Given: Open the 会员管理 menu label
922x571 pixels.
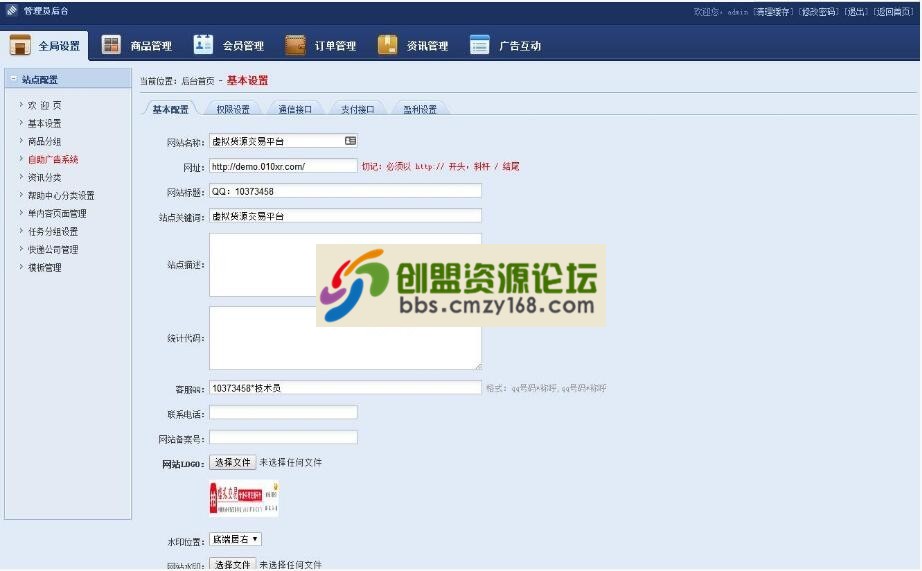Looking at the screenshot, I should [x=243, y=46].
